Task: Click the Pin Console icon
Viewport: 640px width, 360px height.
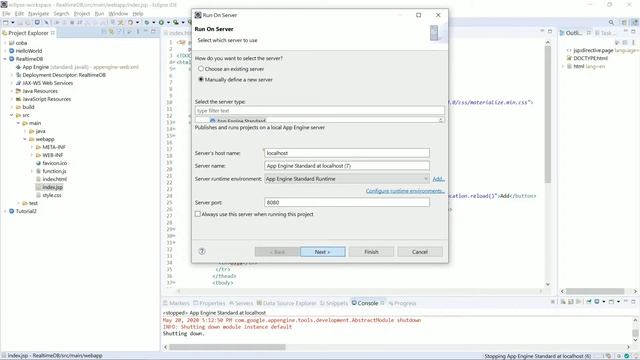Action: (x=589, y=302)
